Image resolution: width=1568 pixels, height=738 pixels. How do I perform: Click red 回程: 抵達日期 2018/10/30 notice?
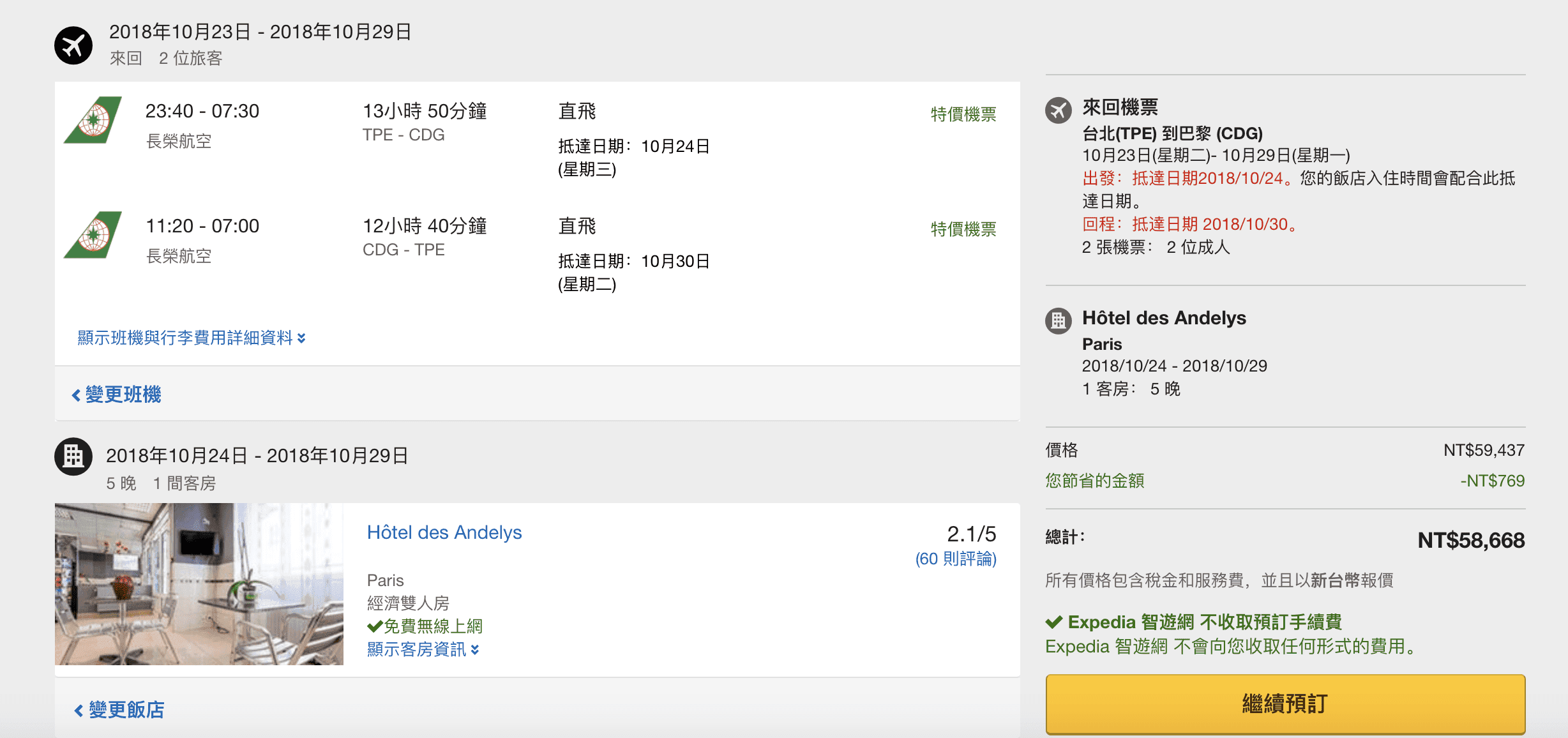click(x=1189, y=224)
